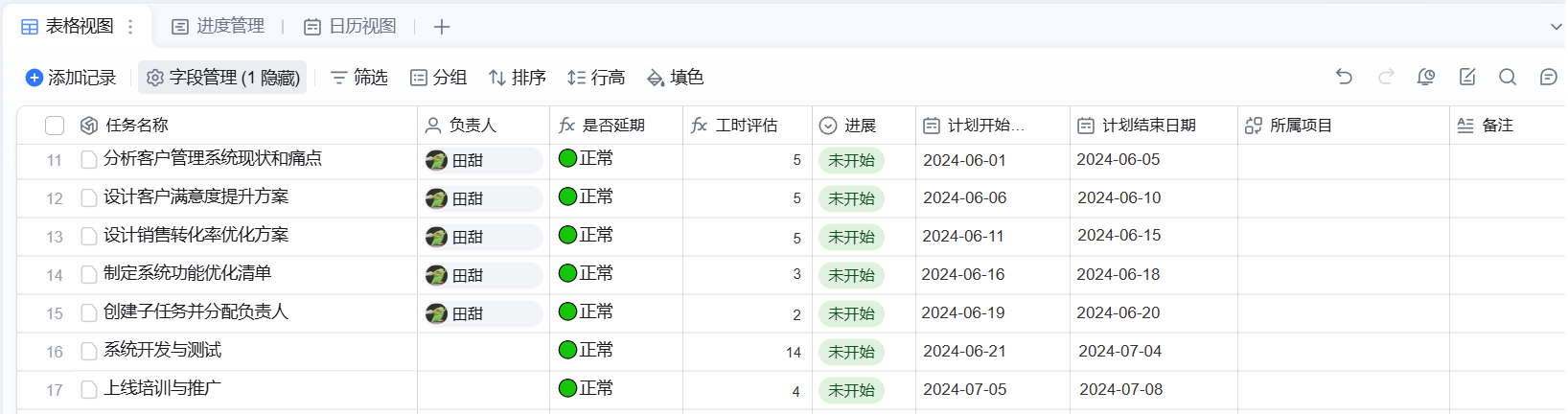Click the undo arrow icon

[1344, 77]
